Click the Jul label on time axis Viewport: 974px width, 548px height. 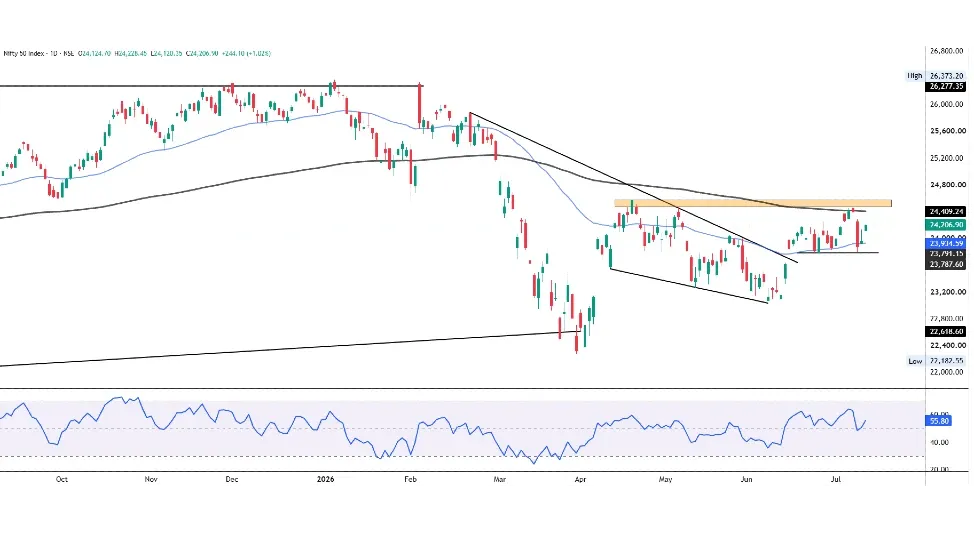coord(836,479)
